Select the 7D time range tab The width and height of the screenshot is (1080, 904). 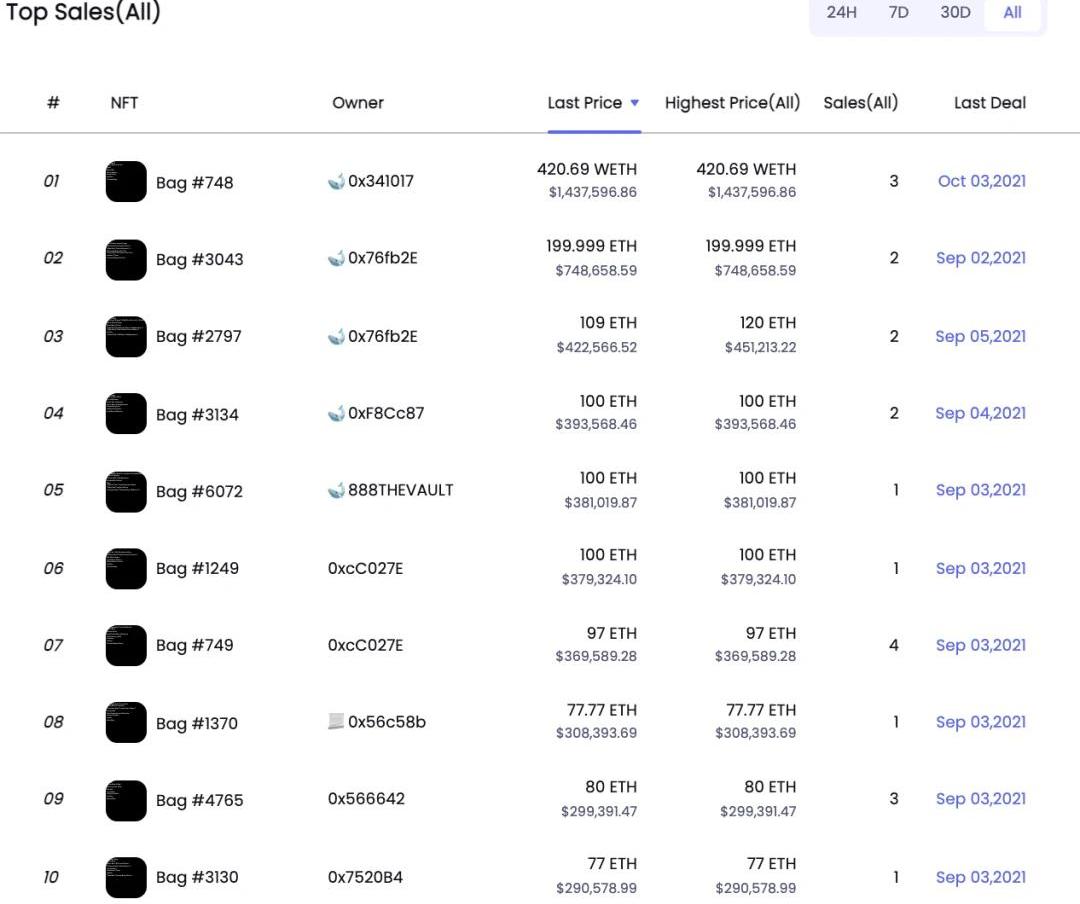[898, 13]
